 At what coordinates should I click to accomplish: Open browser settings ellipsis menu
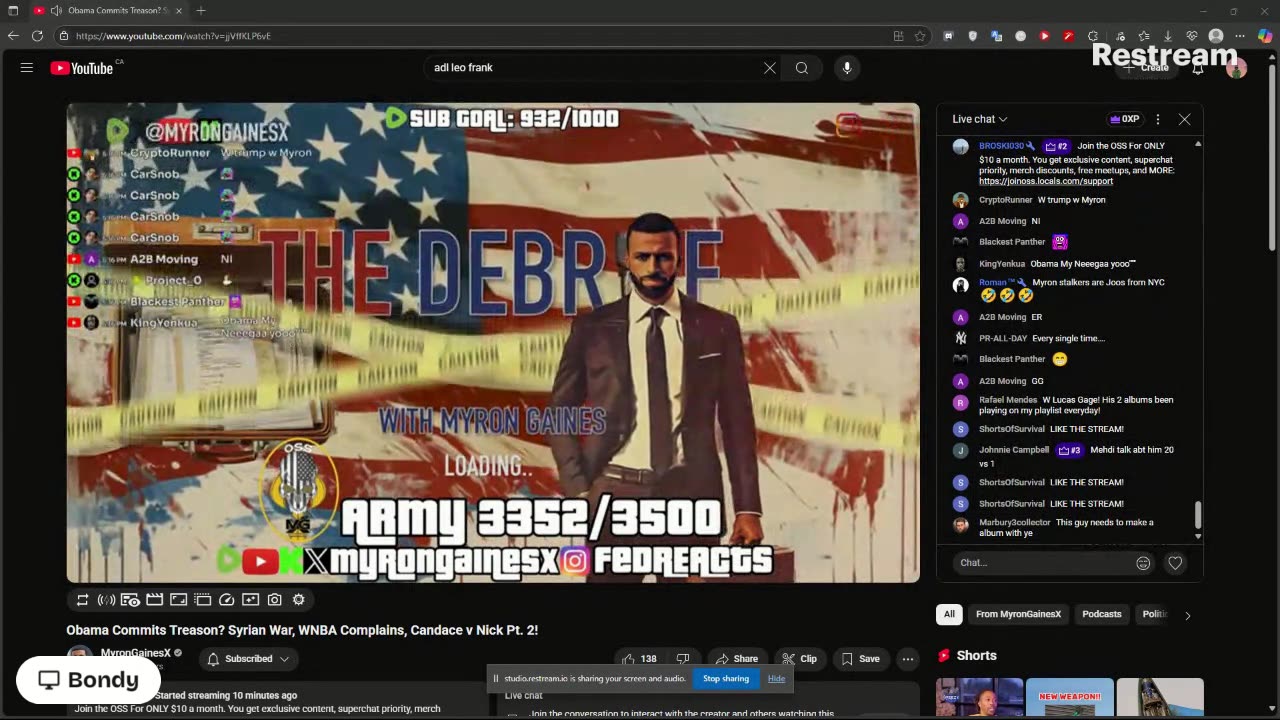pyautogui.click(x=1240, y=36)
